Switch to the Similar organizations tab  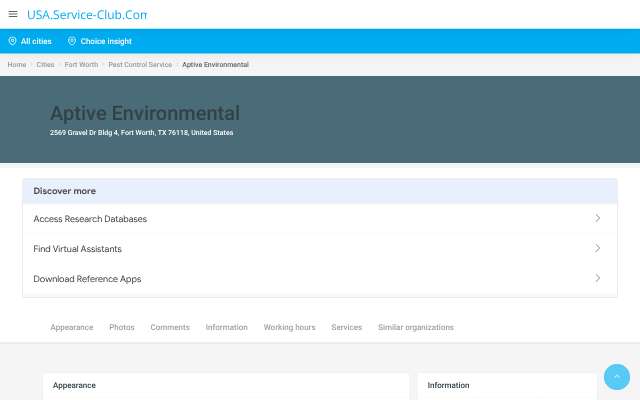(x=416, y=327)
